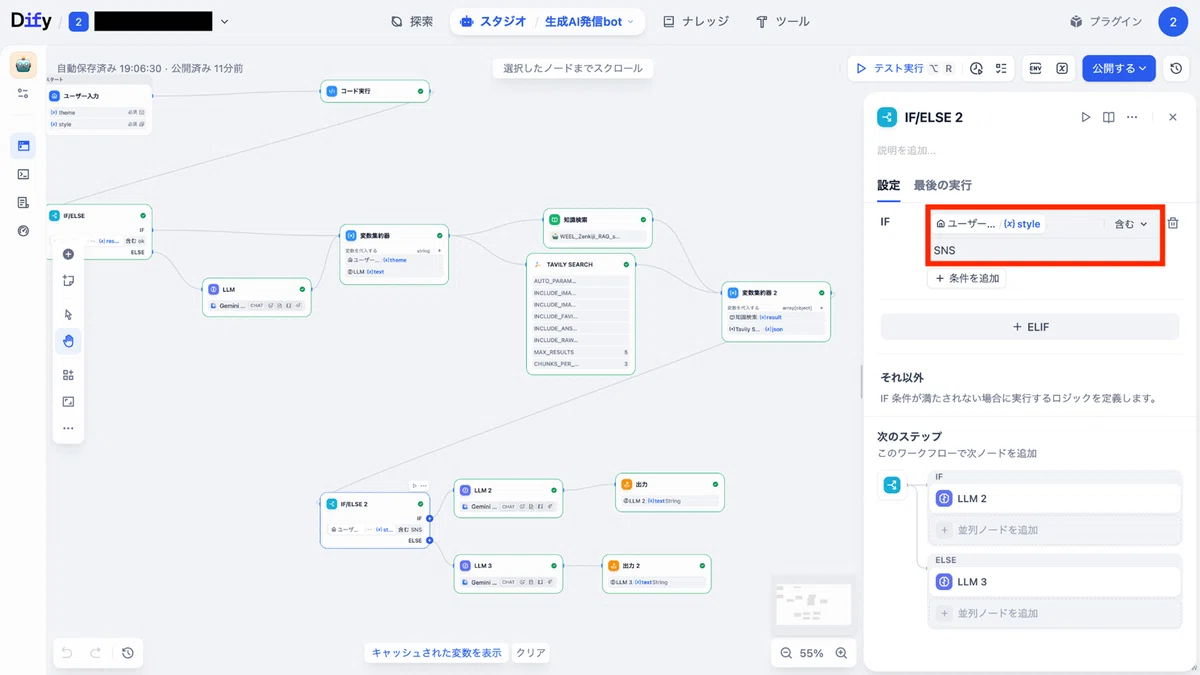Screen dimensions: 1200x675
Task: Open version history icon beside publish button
Action: (x=1176, y=69)
